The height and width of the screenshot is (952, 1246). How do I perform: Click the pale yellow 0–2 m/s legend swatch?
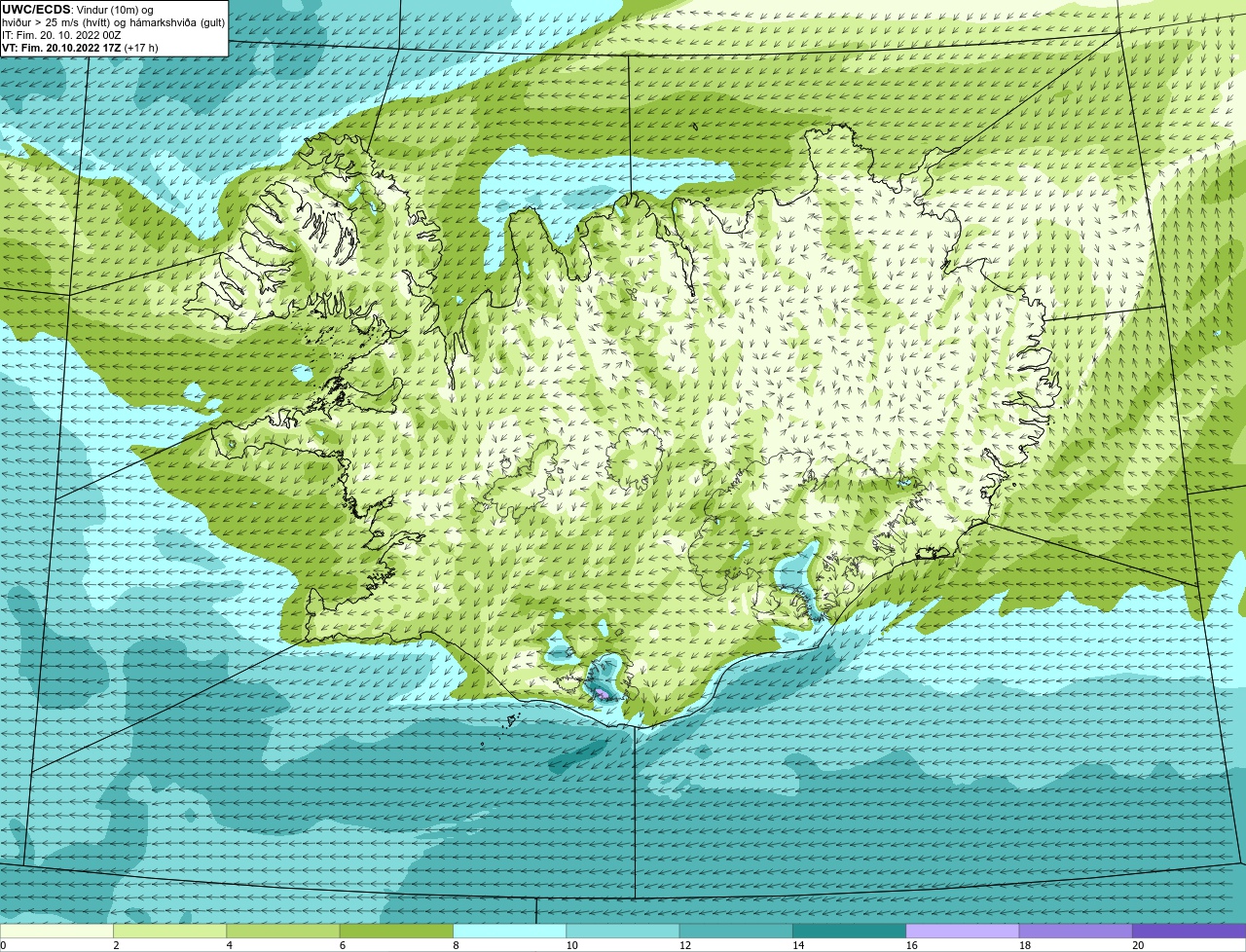pos(56,932)
